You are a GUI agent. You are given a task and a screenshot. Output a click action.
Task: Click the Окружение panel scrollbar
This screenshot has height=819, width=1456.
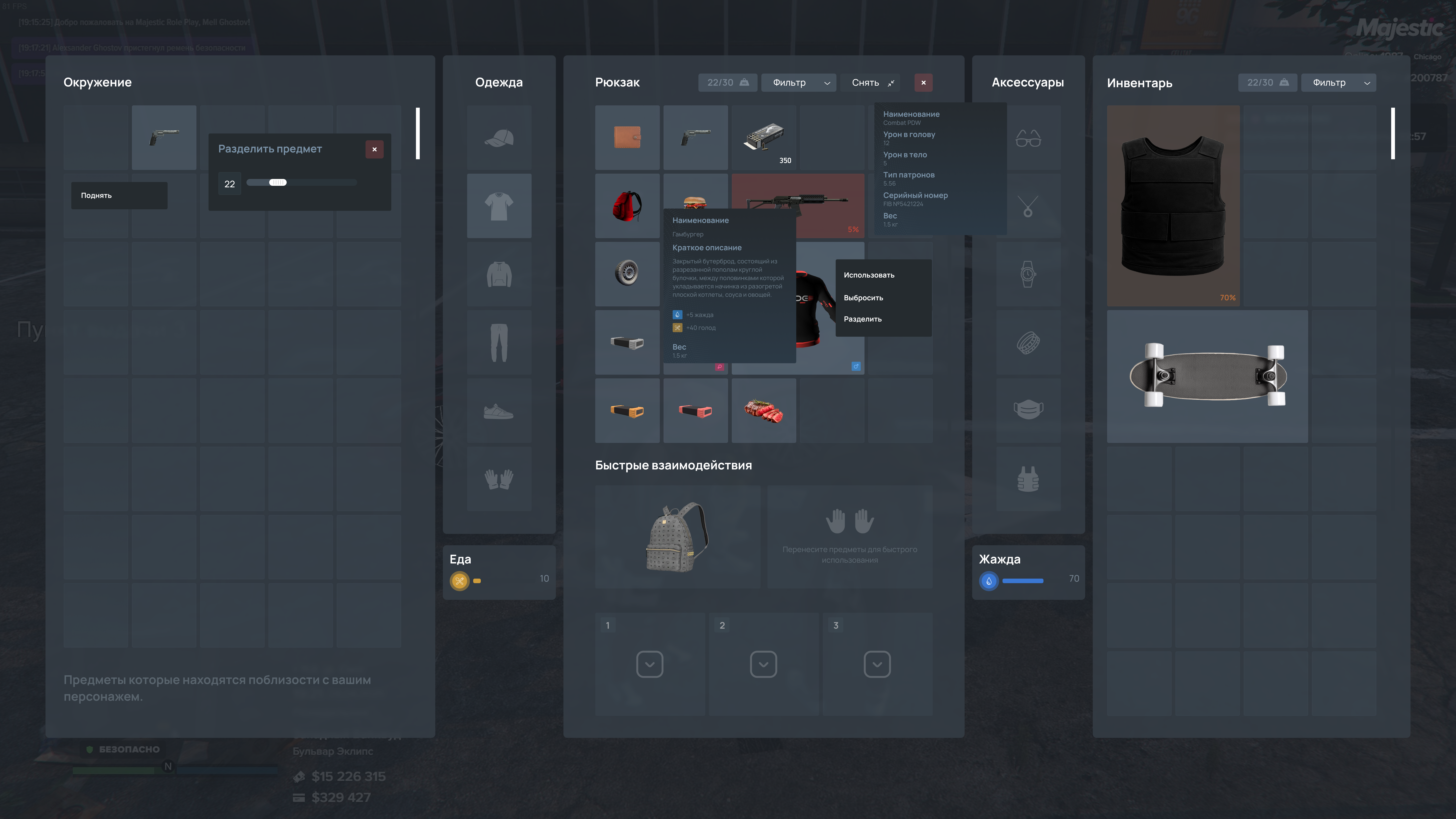tap(418, 133)
